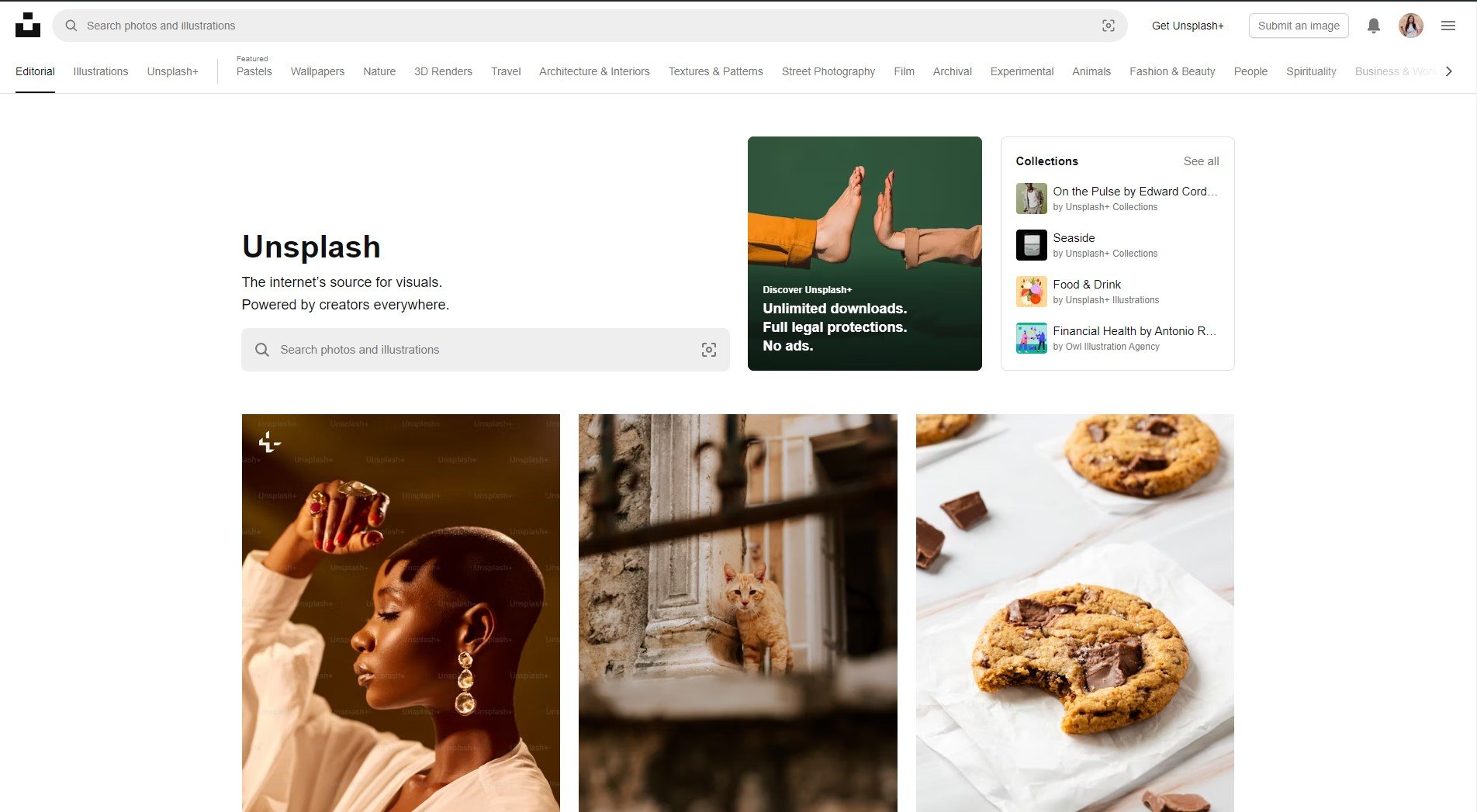Click the Submit an image button
The height and width of the screenshot is (812, 1477).
1299,26
